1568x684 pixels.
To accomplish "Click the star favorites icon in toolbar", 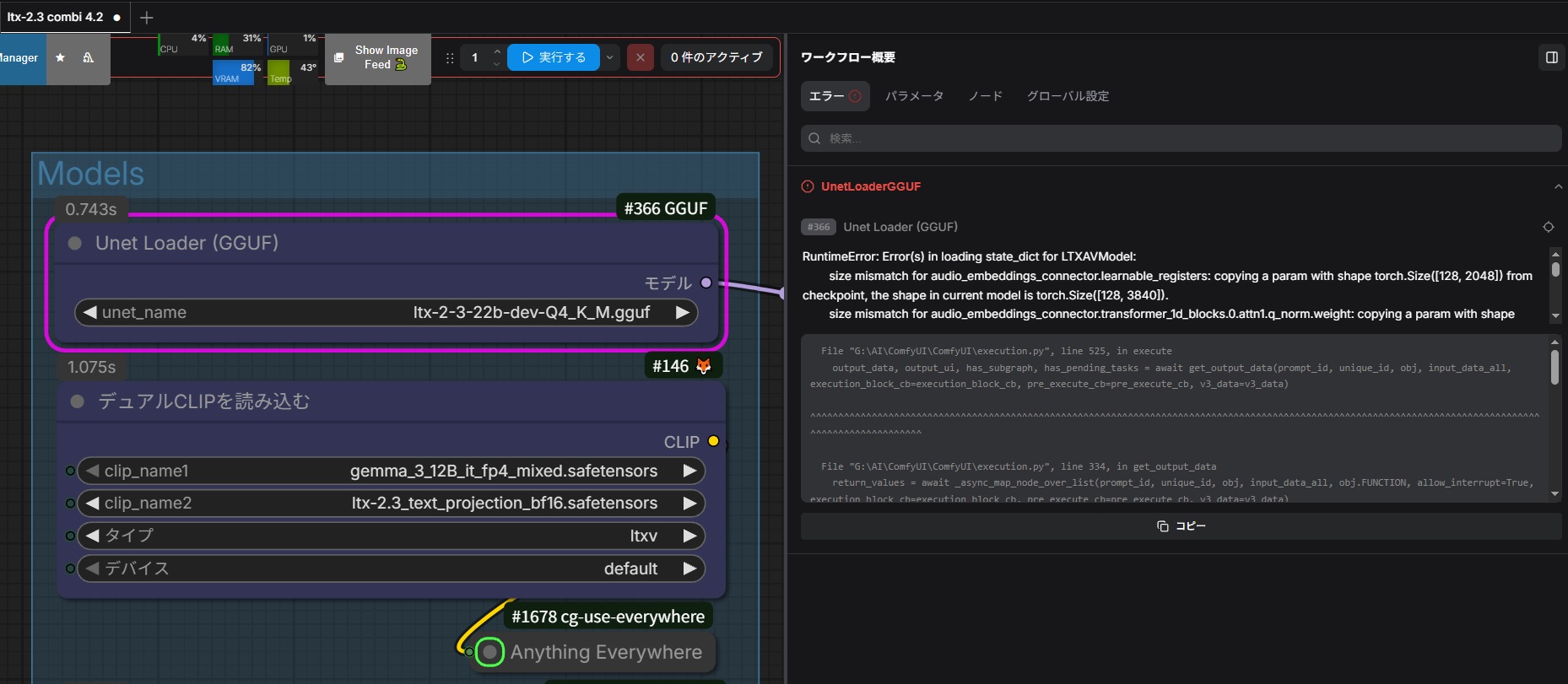I will coord(60,57).
